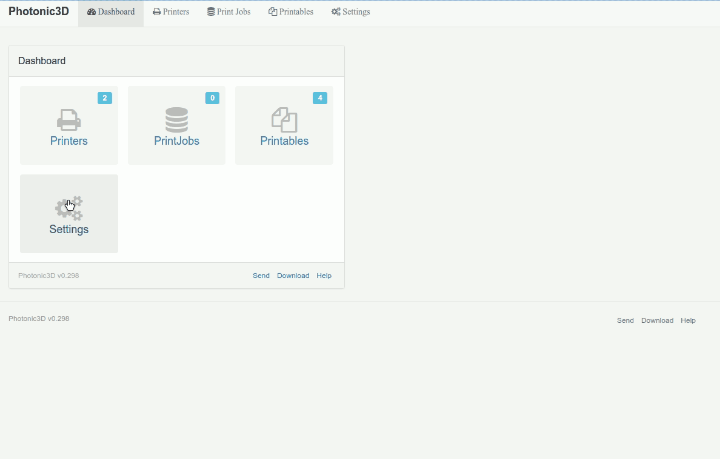Open the Print Jobs tab in the top navigation

tap(229, 12)
